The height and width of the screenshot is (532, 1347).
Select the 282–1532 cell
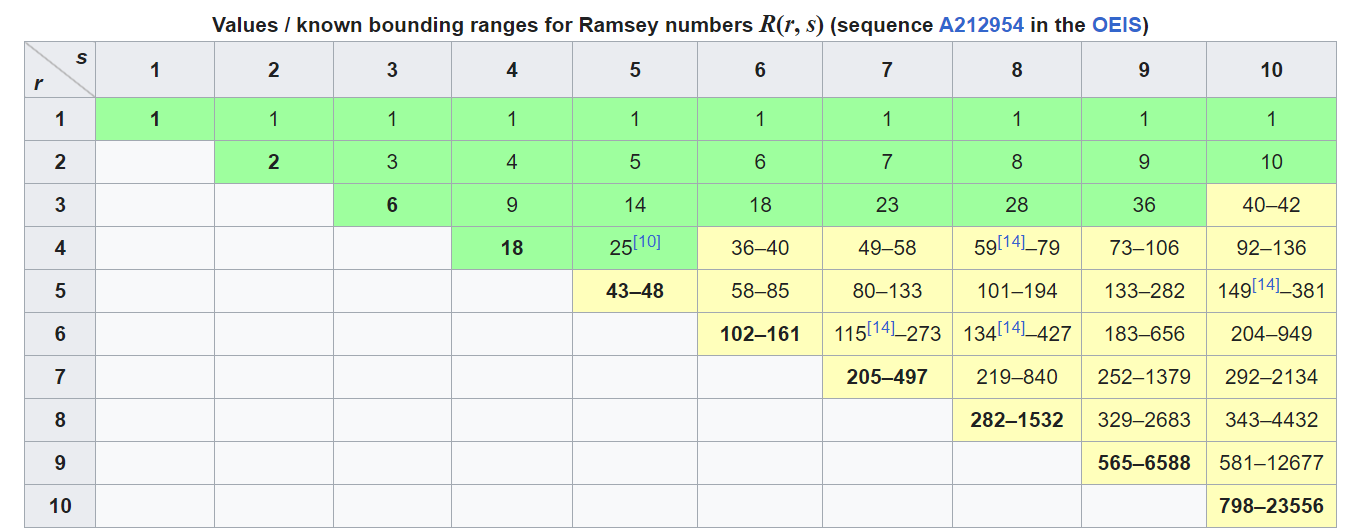click(1017, 420)
